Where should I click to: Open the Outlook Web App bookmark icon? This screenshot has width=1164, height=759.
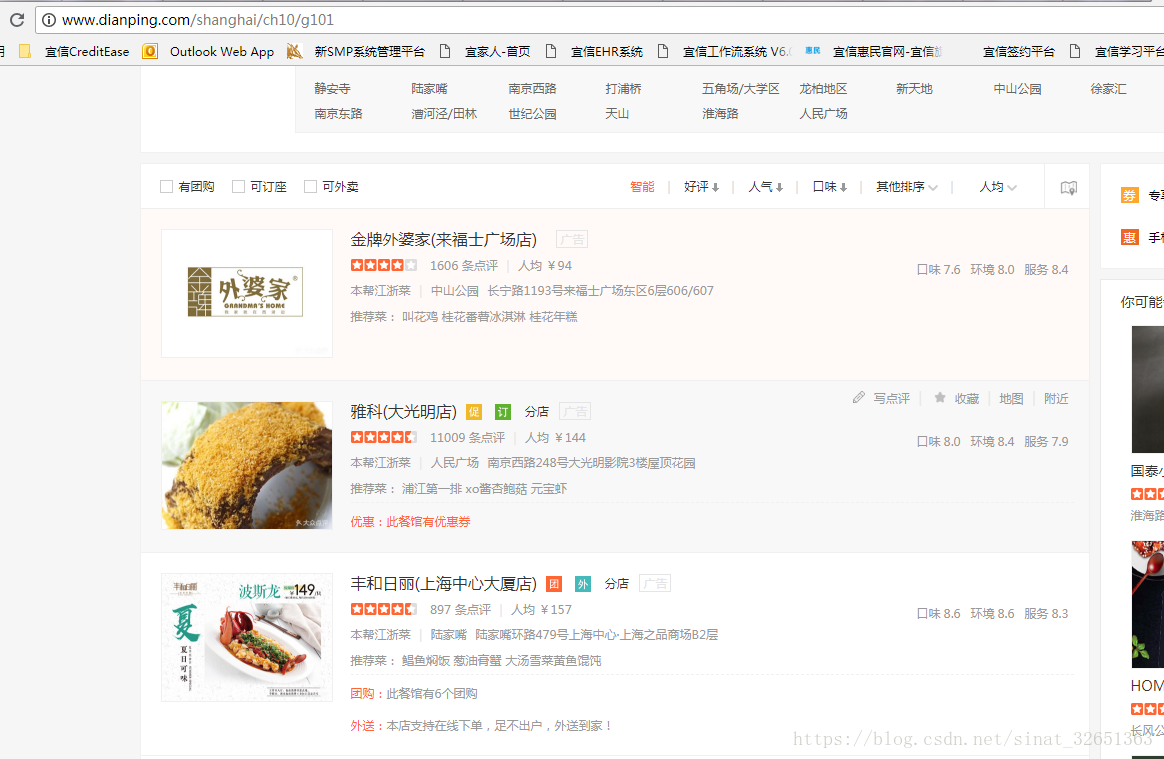tap(150, 51)
